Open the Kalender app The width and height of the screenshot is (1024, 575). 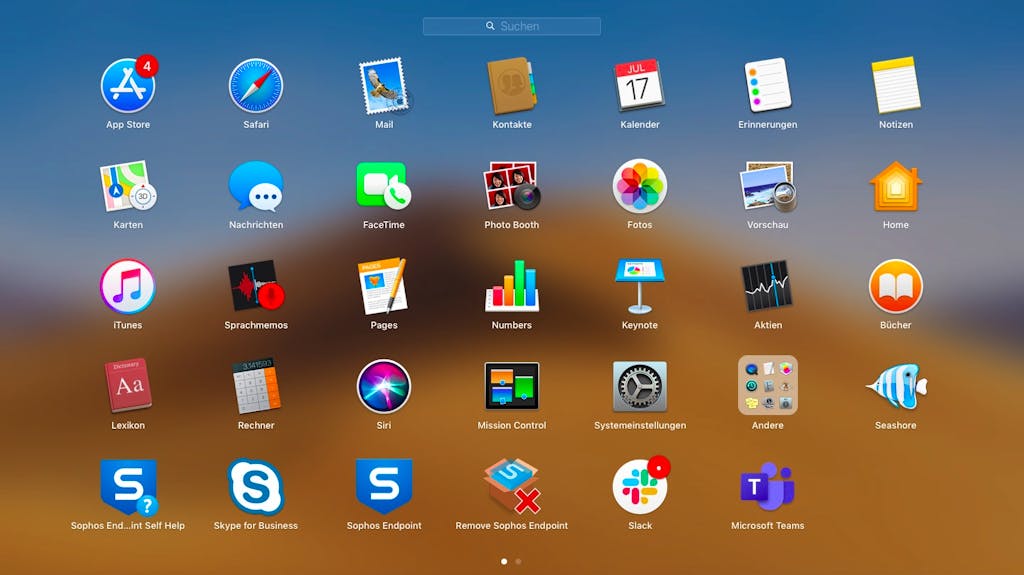[639, 86]
